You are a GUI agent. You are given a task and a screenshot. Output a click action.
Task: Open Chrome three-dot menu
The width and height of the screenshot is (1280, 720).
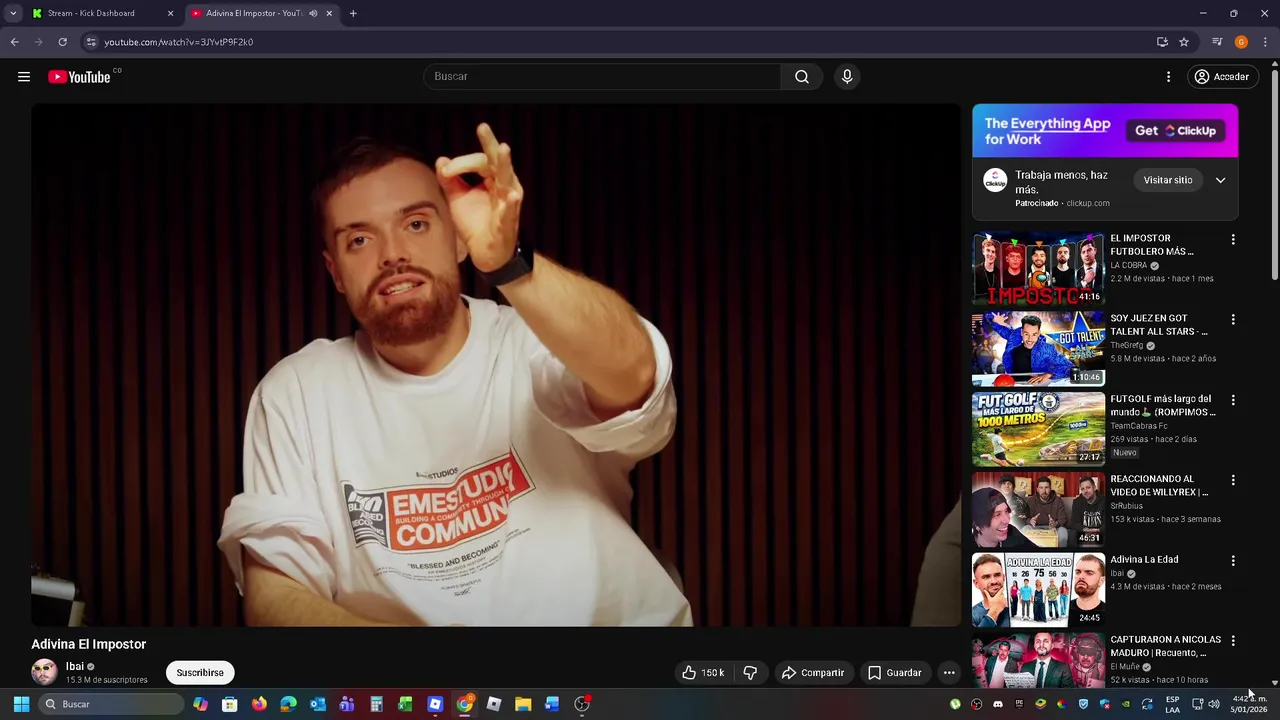tap(1265, 42)
